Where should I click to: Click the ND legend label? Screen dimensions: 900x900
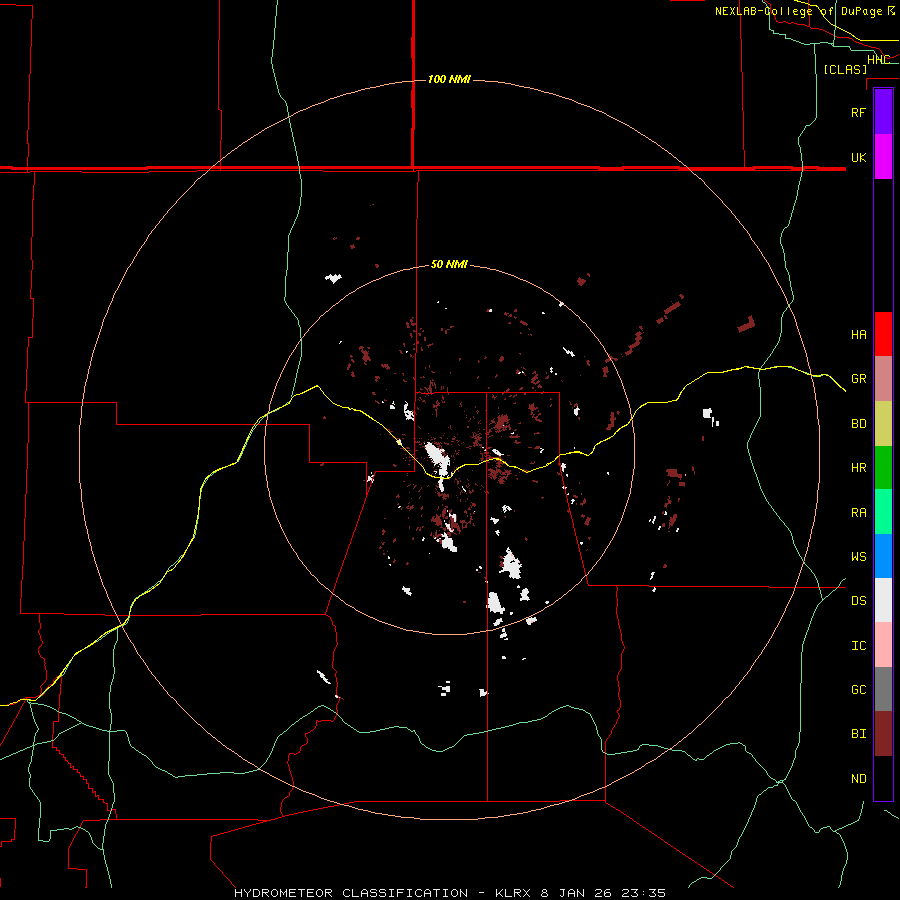(858, 779)
